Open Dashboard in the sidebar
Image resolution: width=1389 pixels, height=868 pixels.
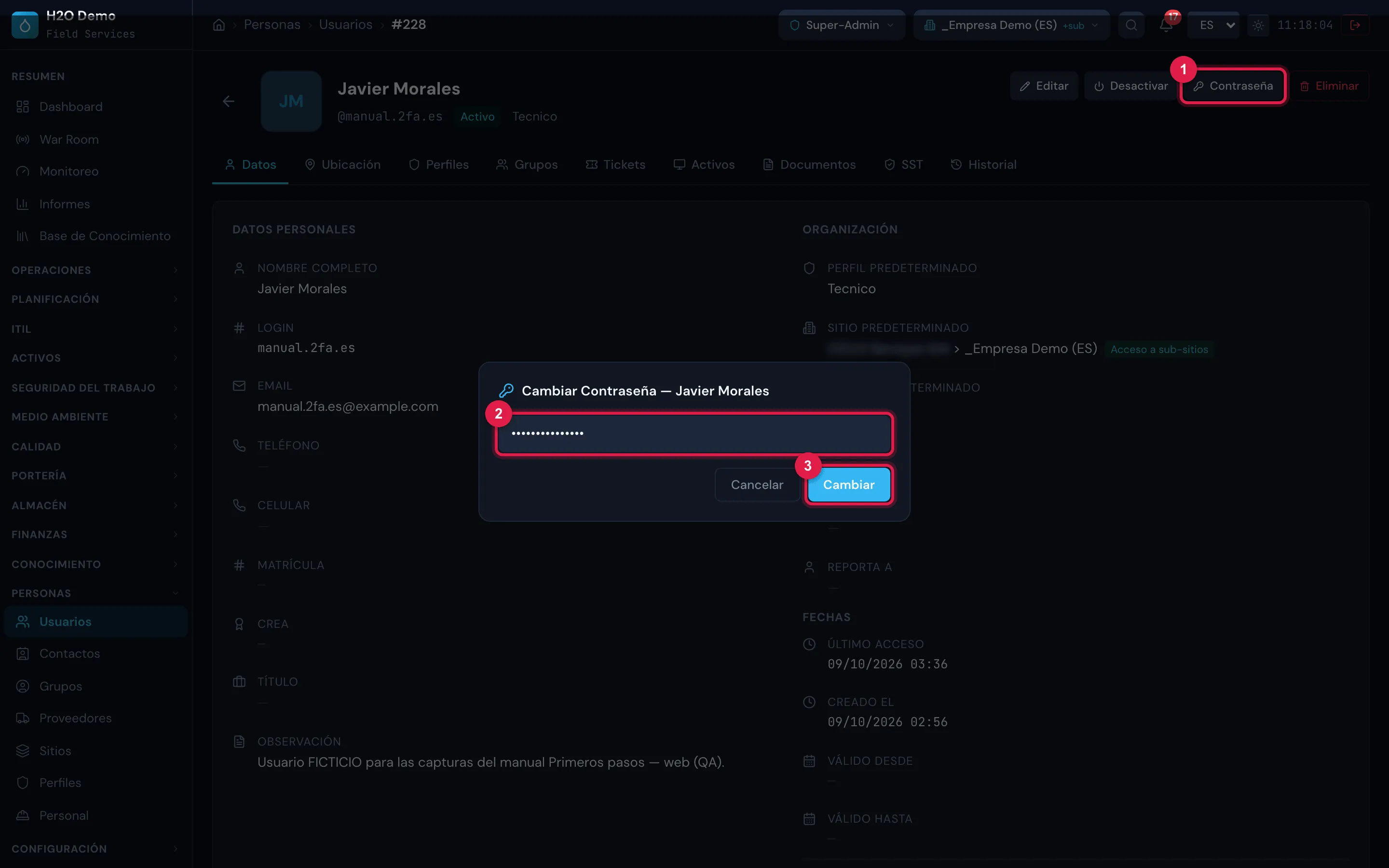[x=95, y=107]
